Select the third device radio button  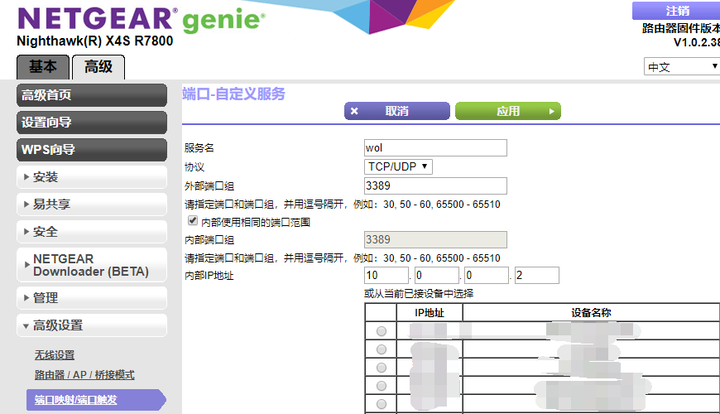[381, 368]
